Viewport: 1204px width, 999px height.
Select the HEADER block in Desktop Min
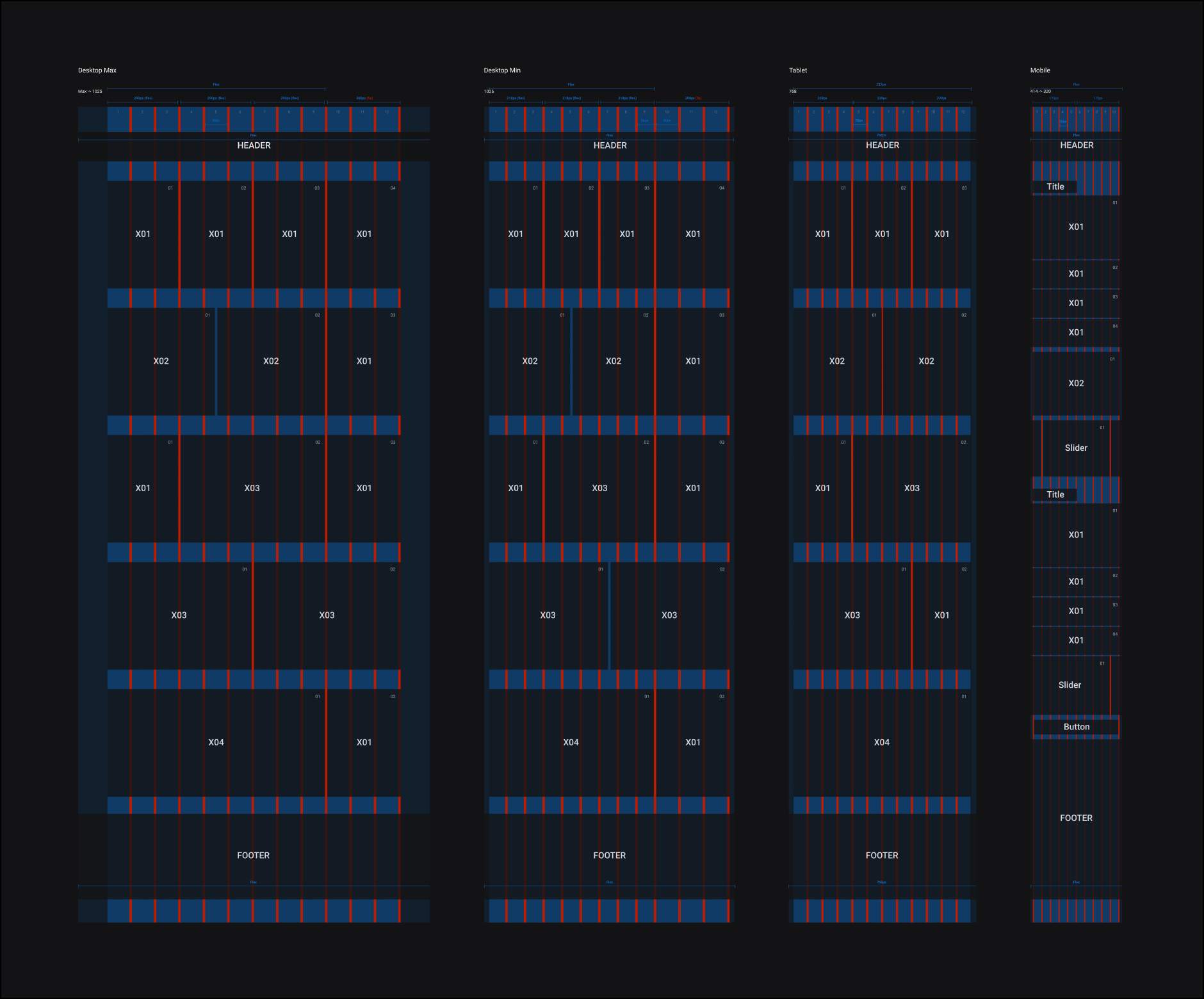coord(610,145)
